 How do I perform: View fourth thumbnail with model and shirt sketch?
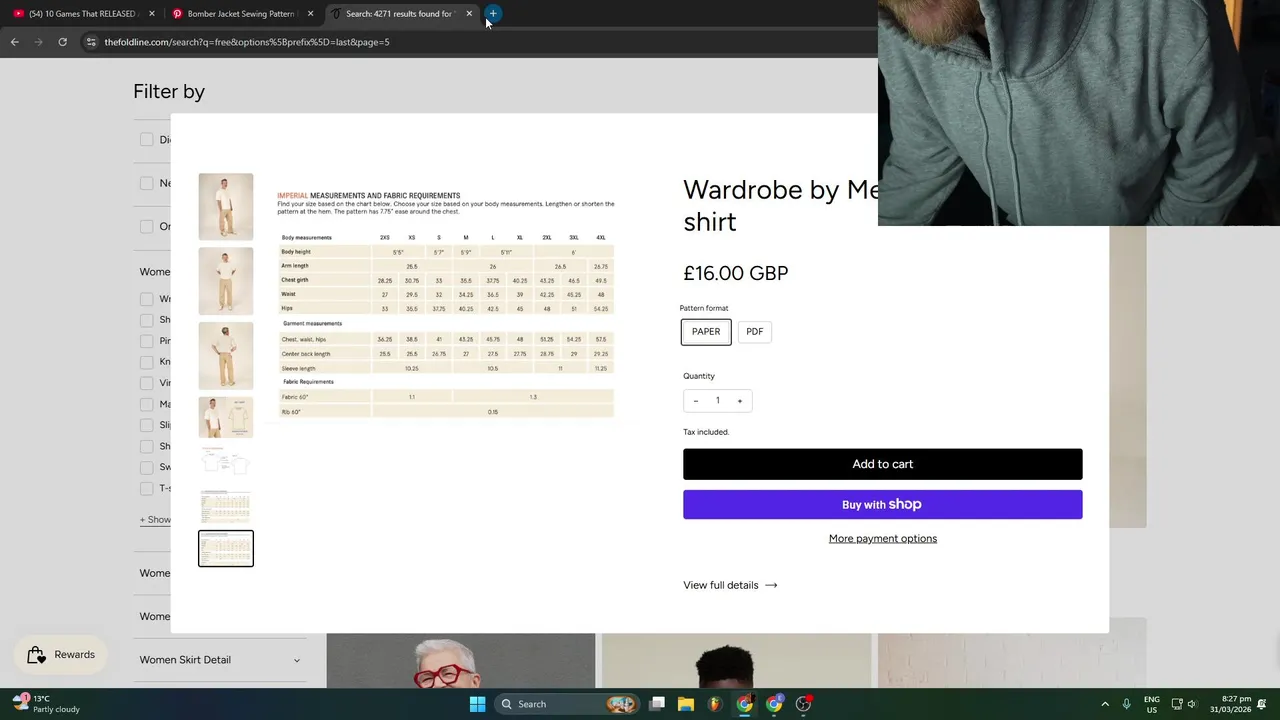tap(226, 417)
